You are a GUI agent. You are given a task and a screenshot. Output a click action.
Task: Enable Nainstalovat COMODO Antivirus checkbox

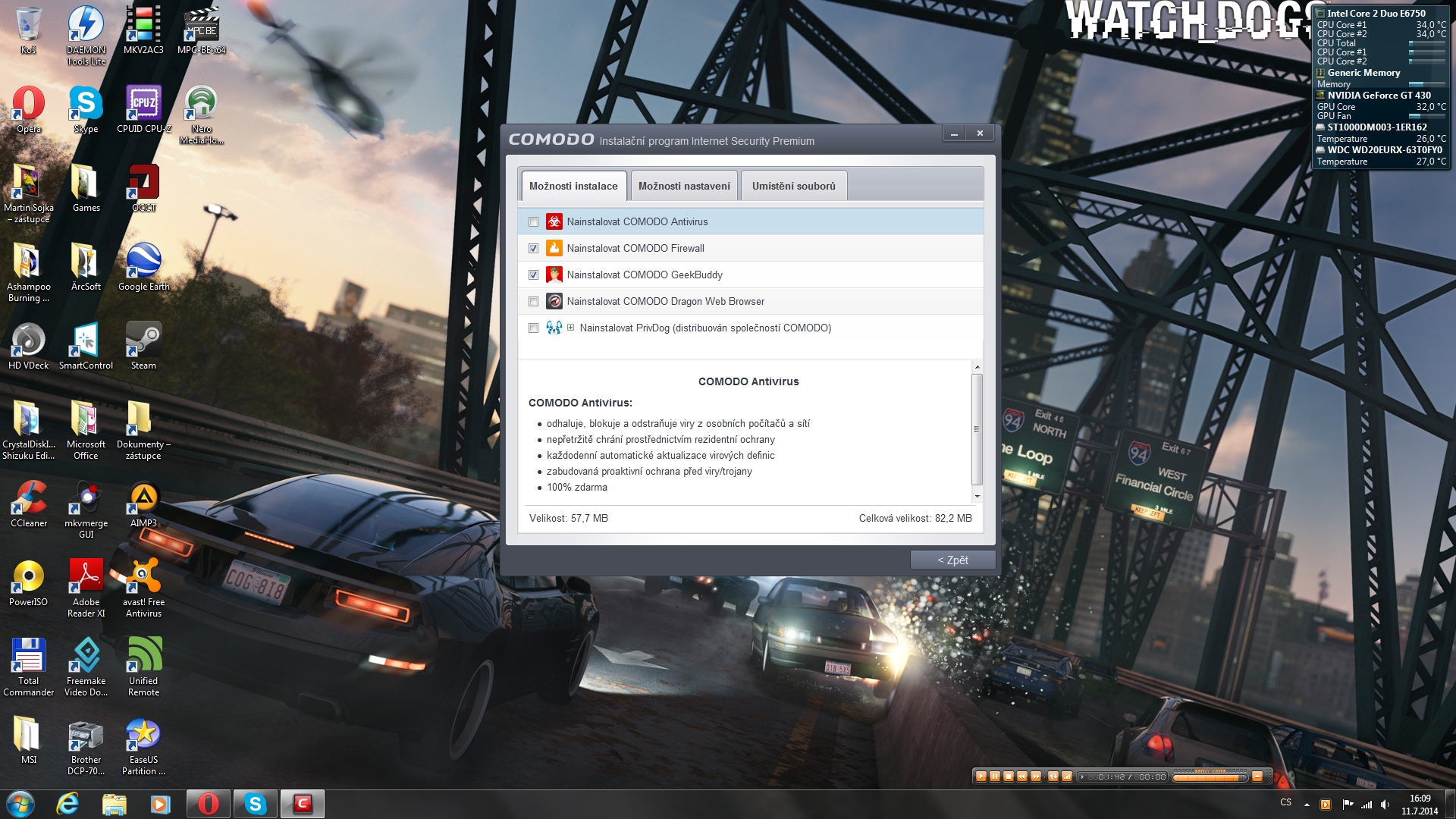click(533, 222)
